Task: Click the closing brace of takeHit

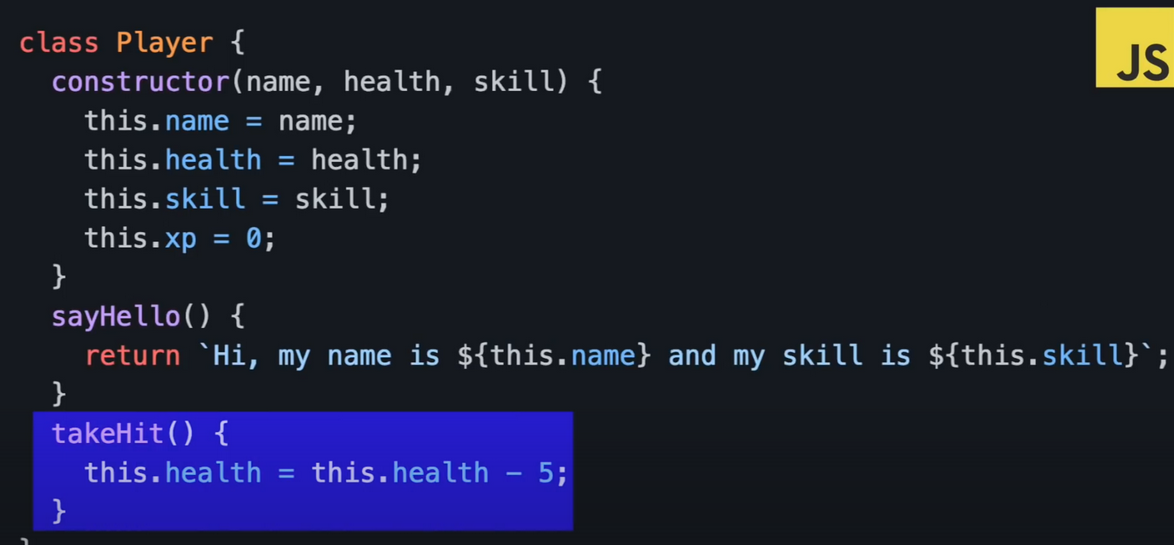Action: (x=59, y=511)
